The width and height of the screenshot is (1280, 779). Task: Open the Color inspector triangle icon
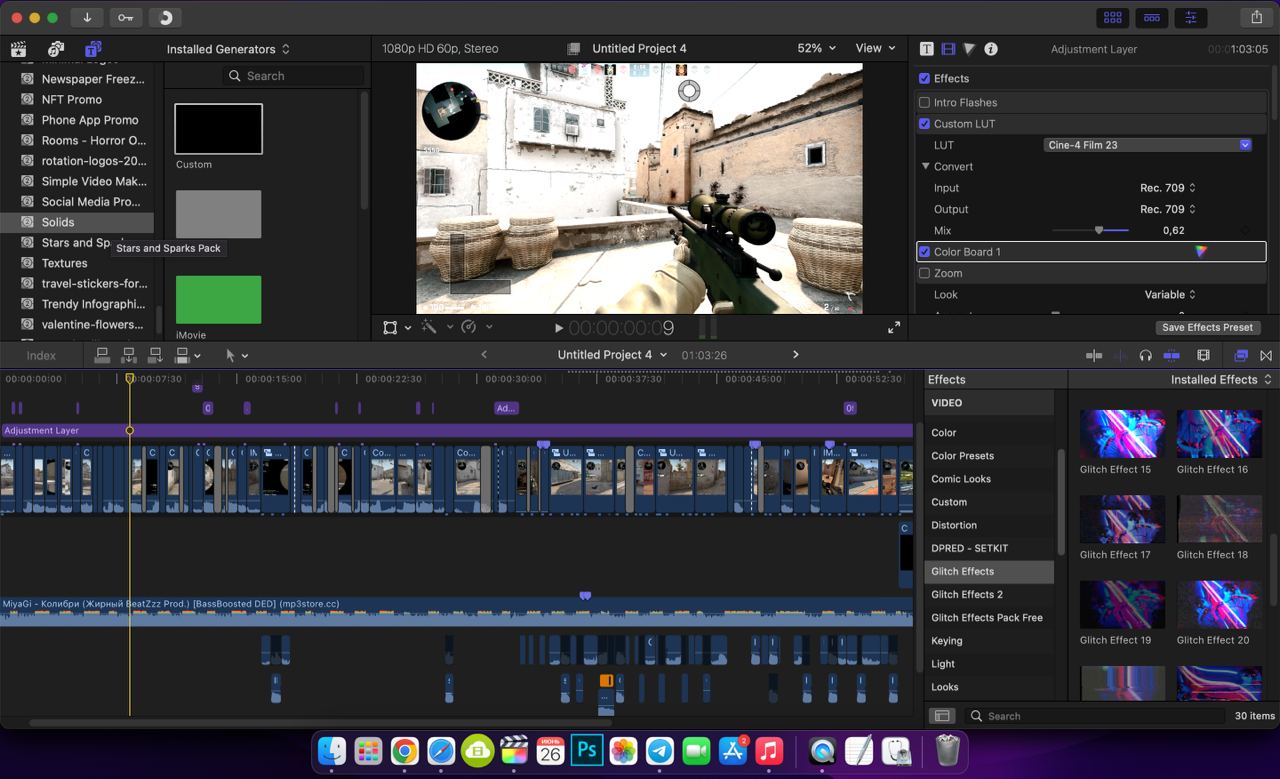pos(969,49)
